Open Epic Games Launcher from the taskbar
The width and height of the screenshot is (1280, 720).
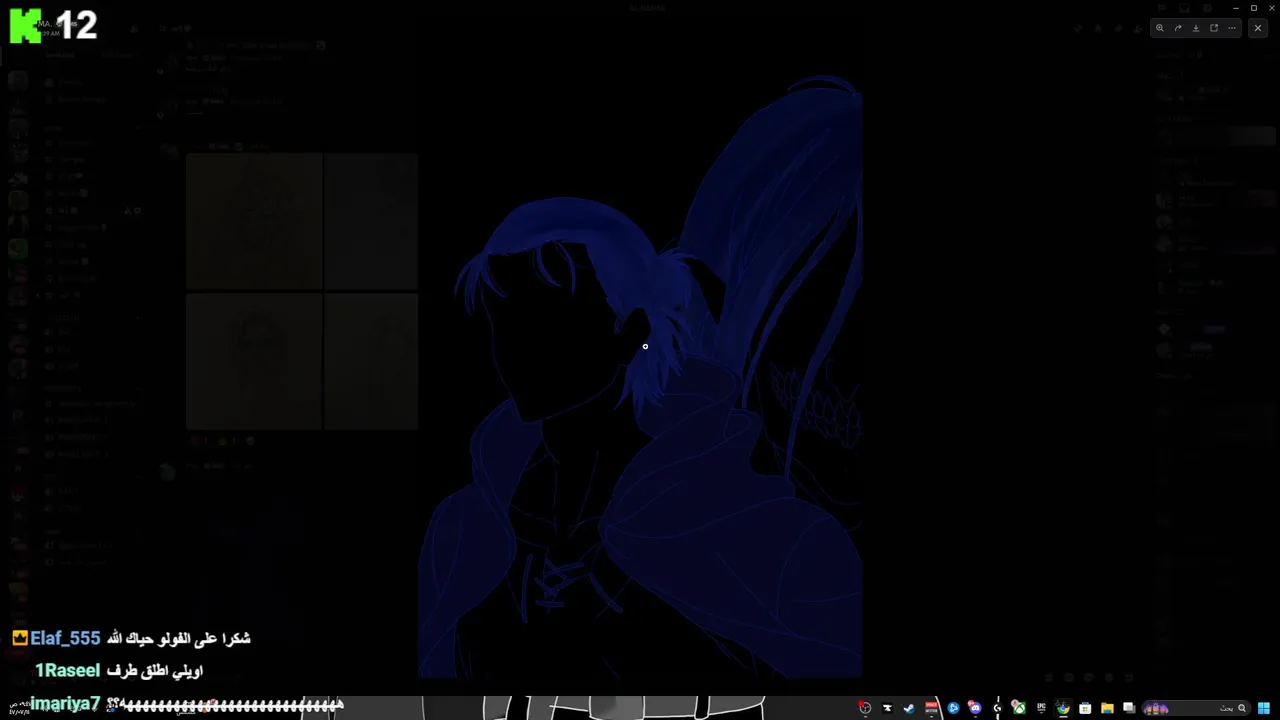pyautogui.click(x=1041, y=708)
